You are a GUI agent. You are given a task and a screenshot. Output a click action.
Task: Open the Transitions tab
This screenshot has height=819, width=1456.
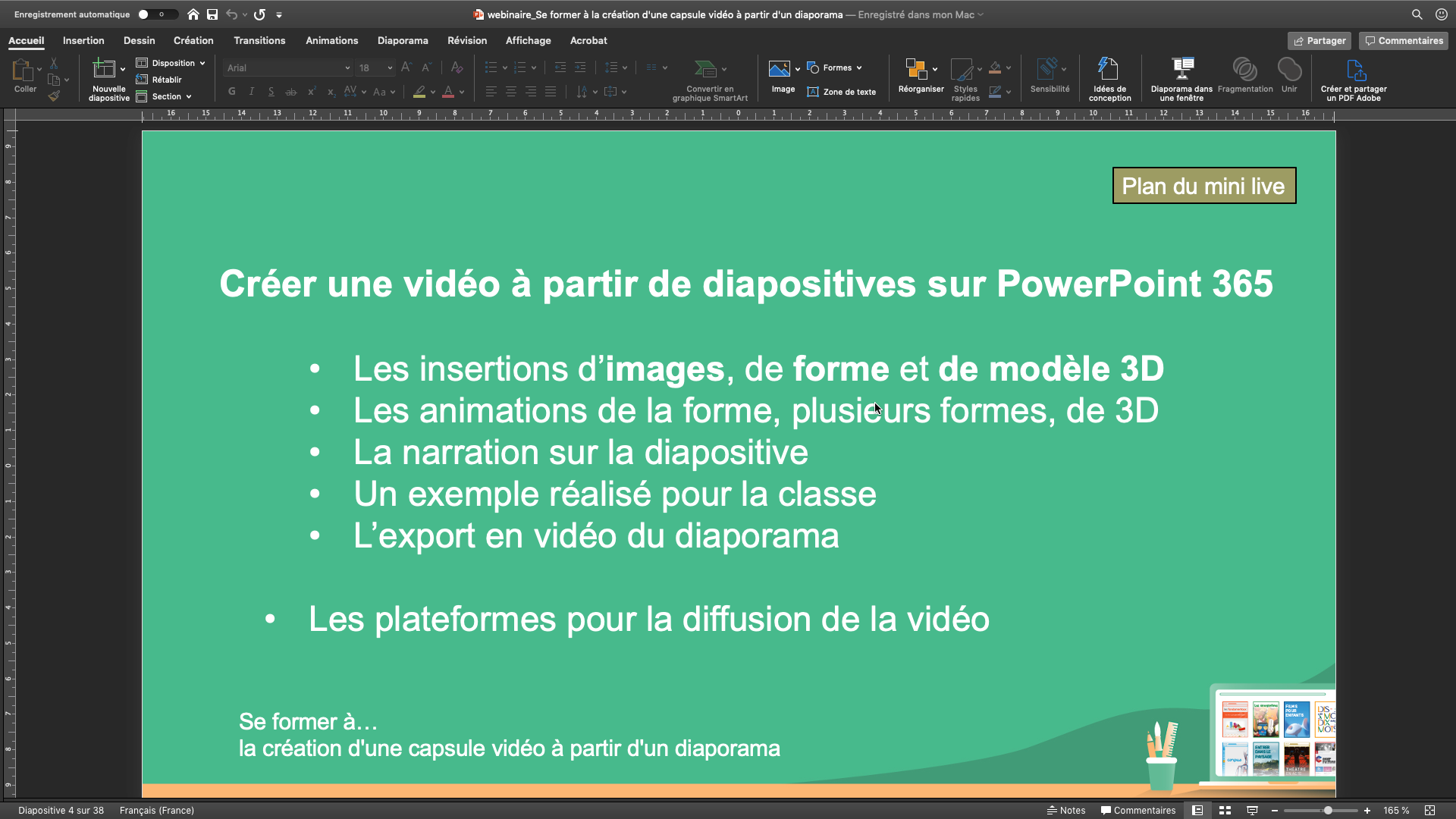coord(259,40)
